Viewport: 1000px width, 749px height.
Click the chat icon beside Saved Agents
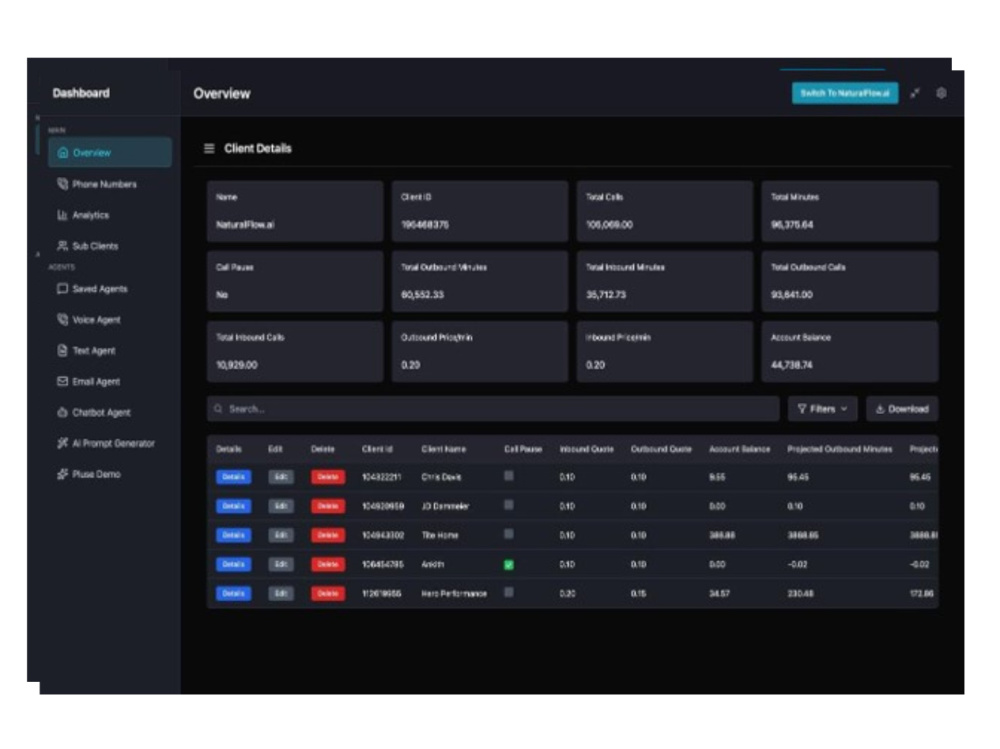[x=62, y=288]
